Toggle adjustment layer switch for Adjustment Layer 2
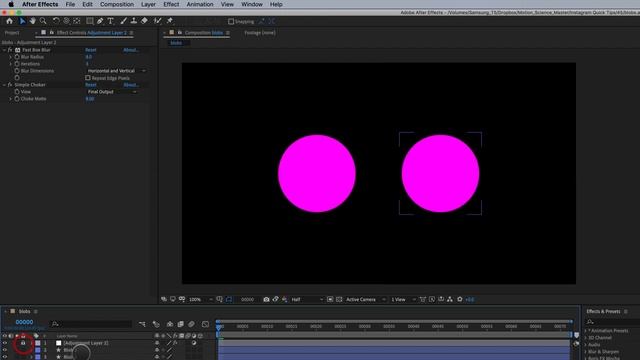640x360 pixels. pyautogui.click(x=194, y=343)
